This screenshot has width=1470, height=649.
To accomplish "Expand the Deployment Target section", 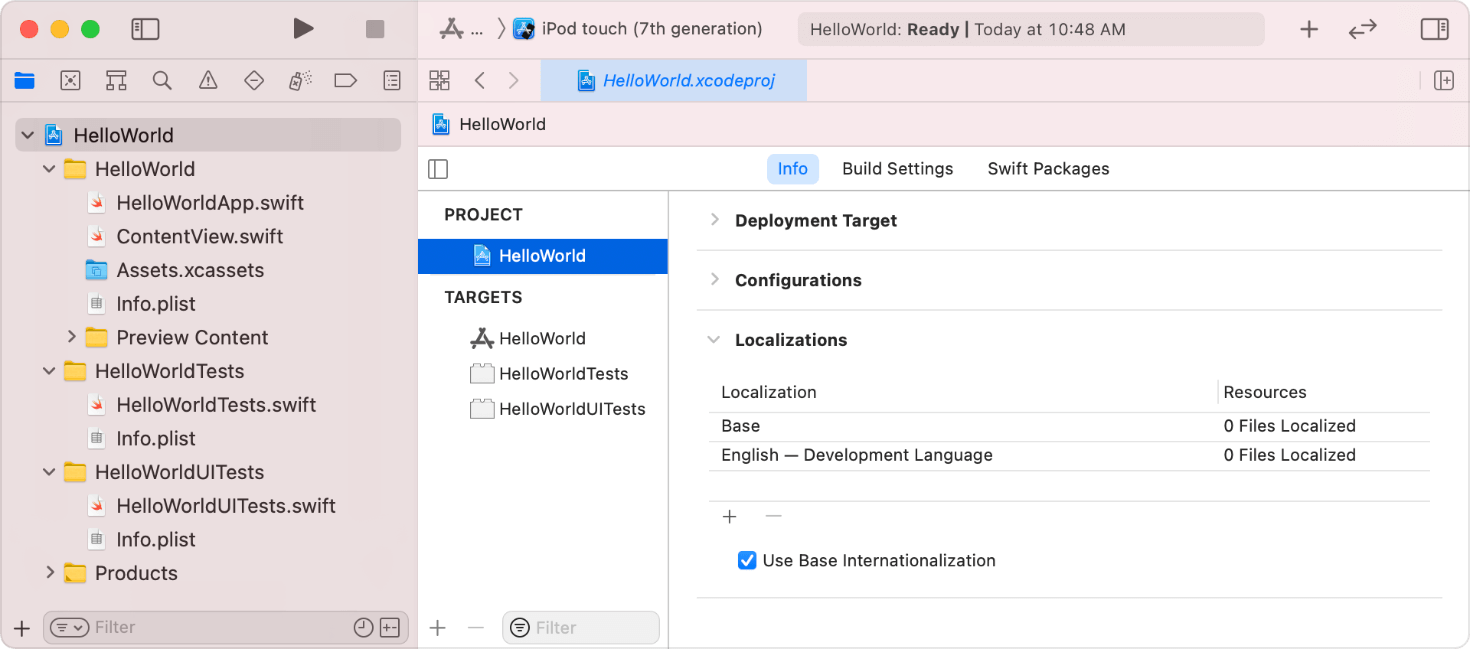I will 714,220.
